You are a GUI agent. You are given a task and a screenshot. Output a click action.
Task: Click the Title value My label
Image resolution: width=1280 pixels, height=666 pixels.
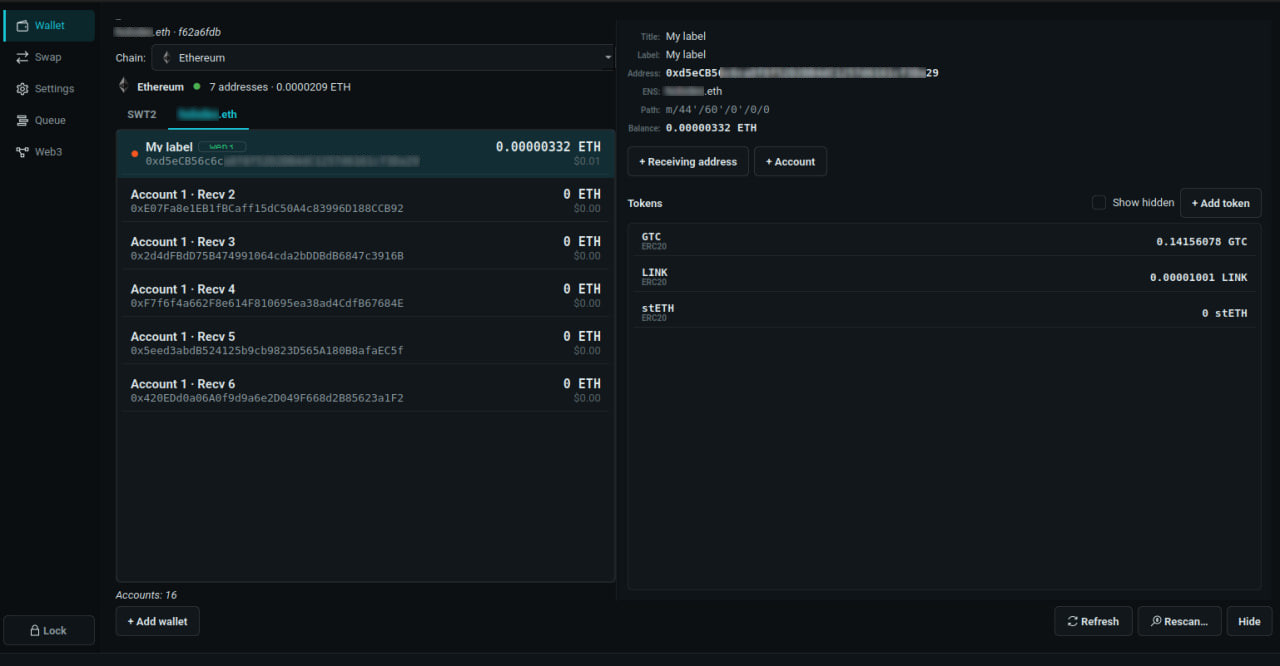tap(686, 36)
